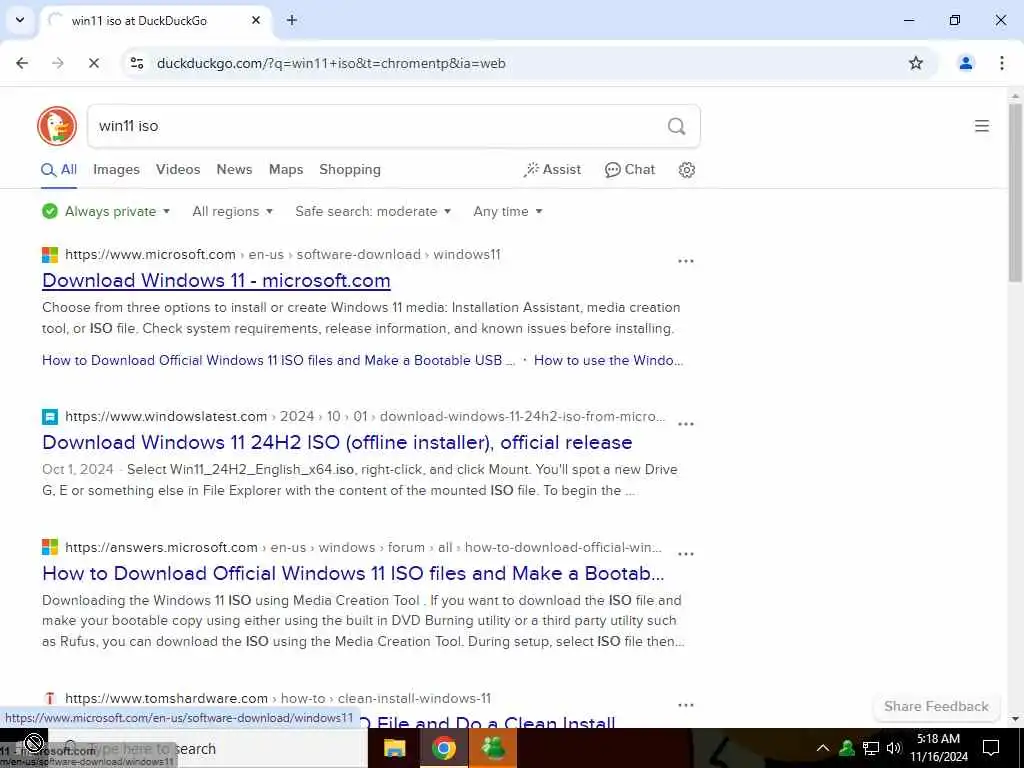This screenshot has width=1024, height=768.
Task: Click the address bar URL
Action: click(x=331, y=63)
